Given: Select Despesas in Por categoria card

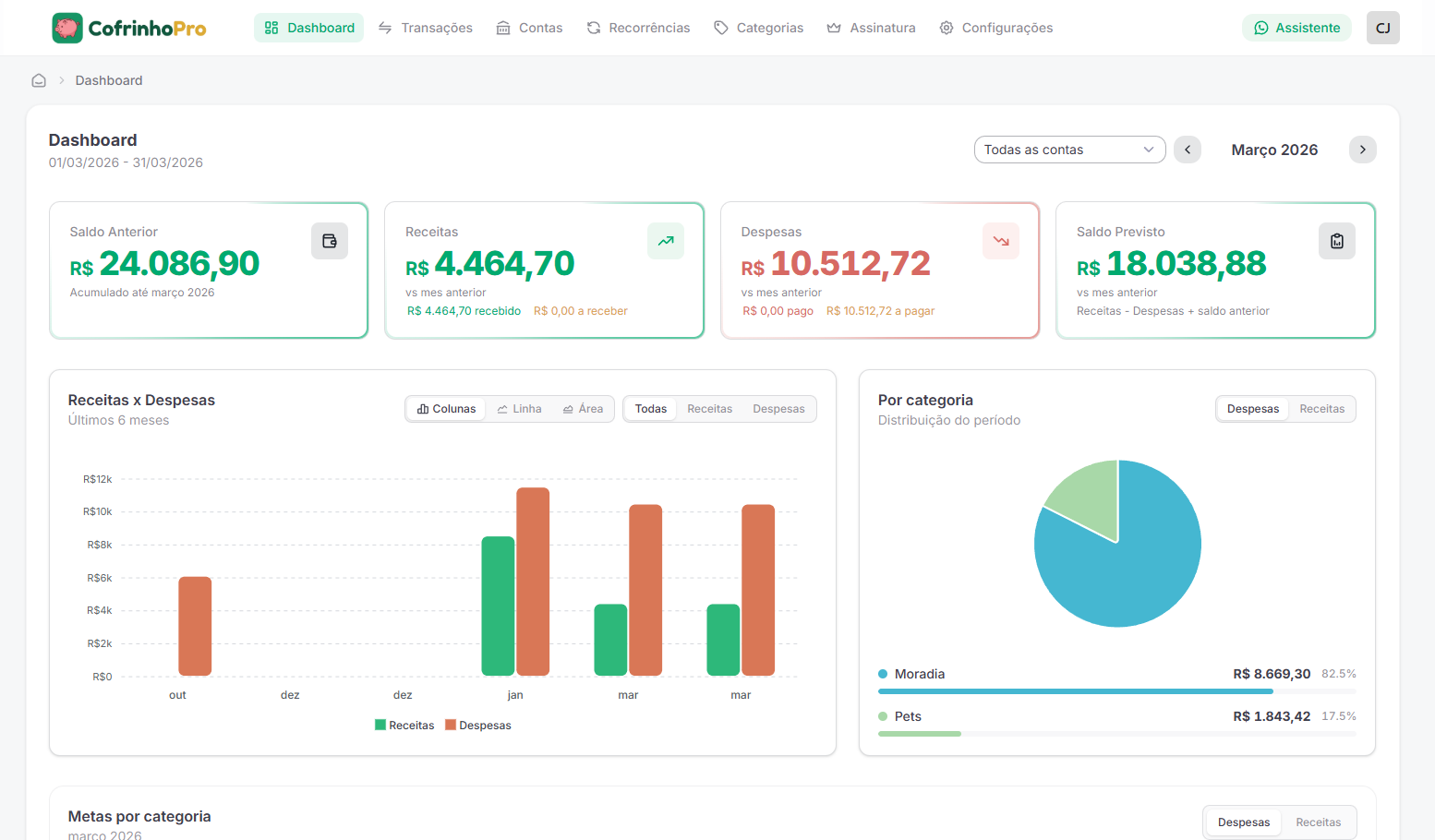Looking at the screenshot, I should (1253, 409).
